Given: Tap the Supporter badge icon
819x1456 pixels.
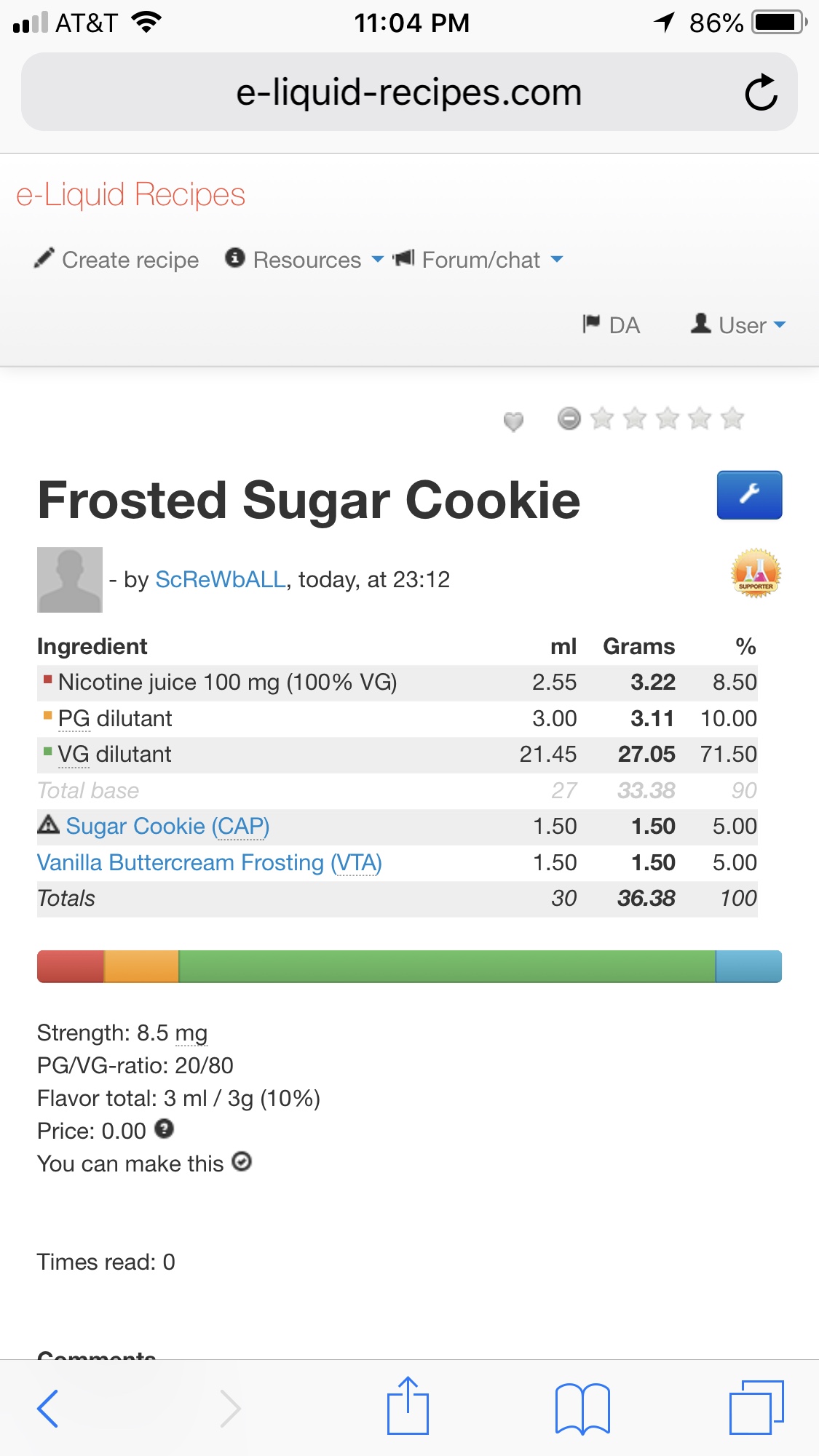Looking at the screenshot, I should (756, 573).
